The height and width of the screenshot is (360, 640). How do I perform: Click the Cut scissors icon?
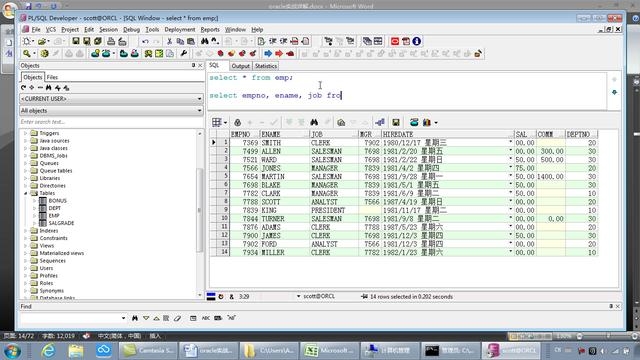[169, 41]
